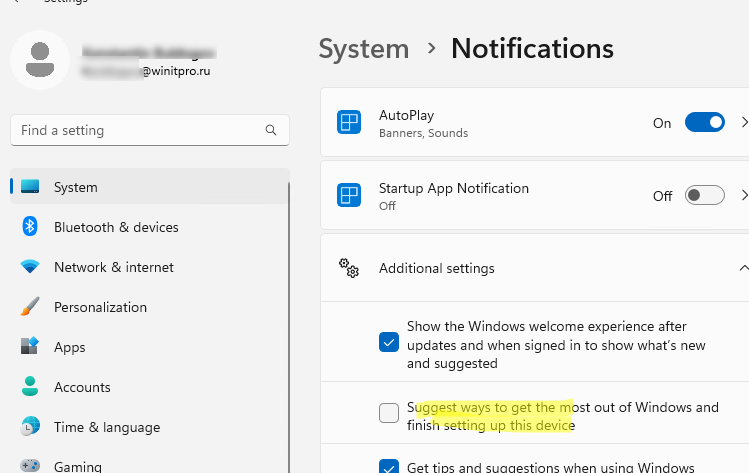Click the Time & language globe icon

point(30,426)
